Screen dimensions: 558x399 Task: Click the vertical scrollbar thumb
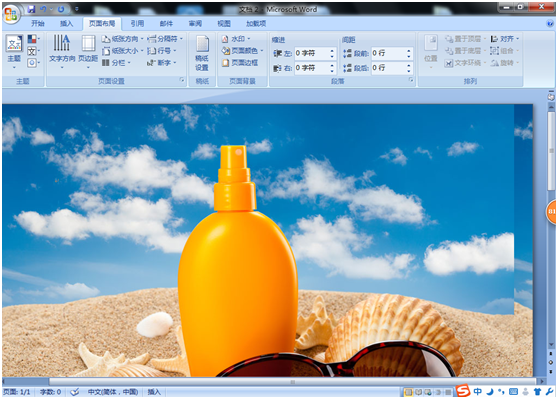click(x=551, y=151)
